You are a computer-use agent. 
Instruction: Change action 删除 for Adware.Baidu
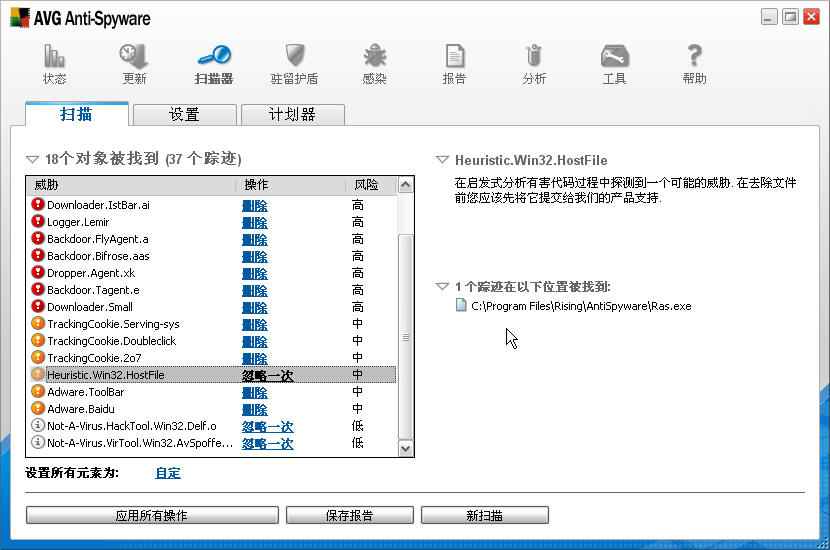(255, 409)
